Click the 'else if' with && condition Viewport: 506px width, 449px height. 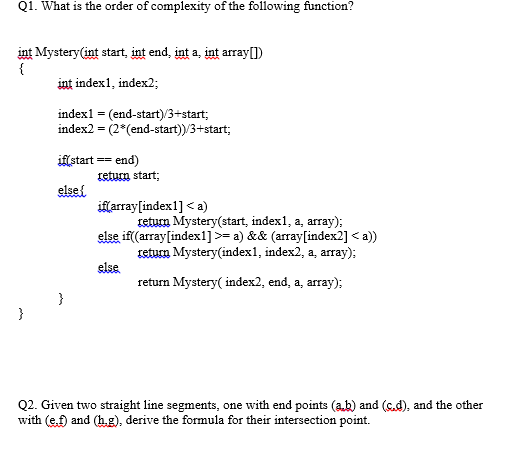[x=237, y=237]
